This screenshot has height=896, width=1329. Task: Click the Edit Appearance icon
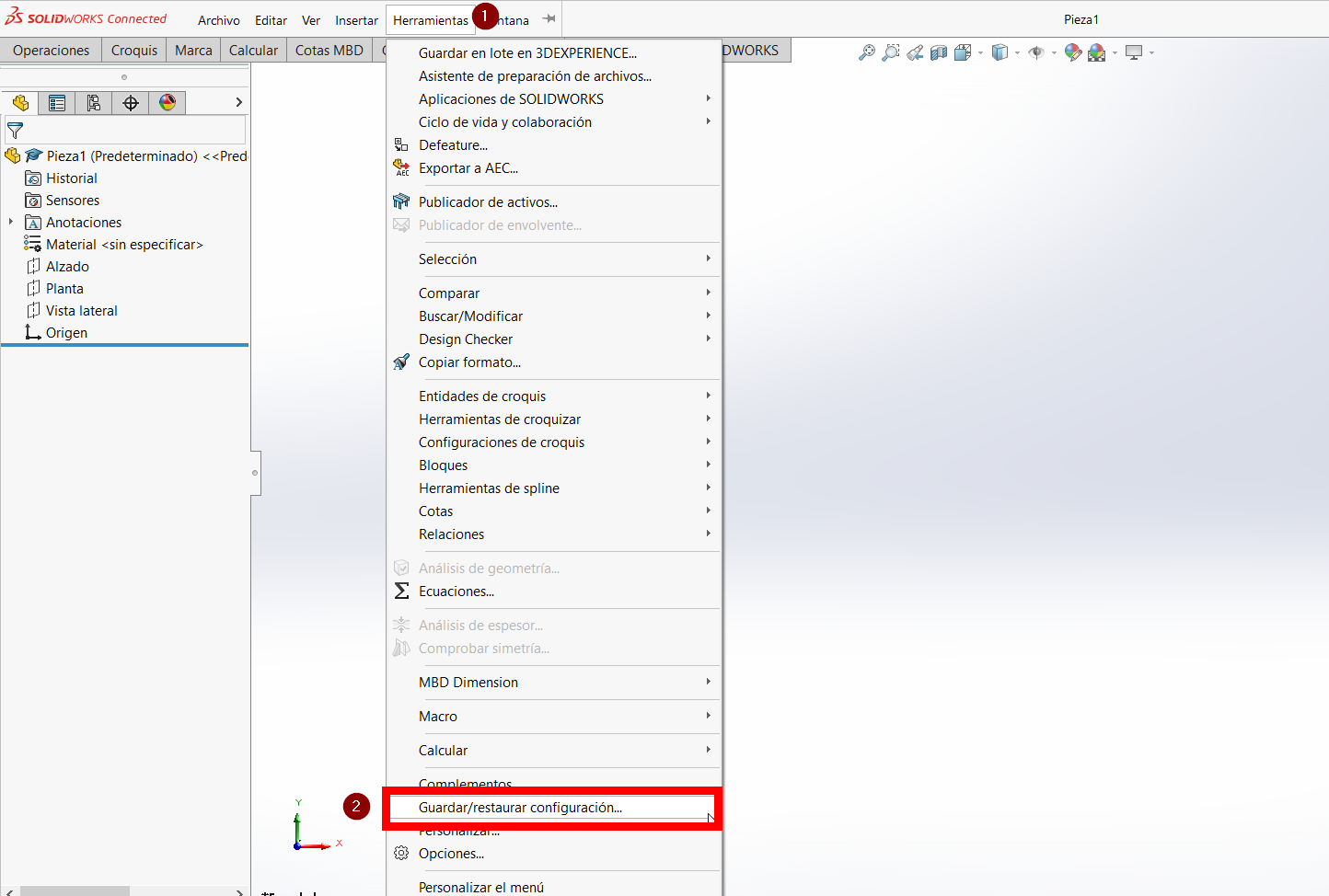point(1073,52)
